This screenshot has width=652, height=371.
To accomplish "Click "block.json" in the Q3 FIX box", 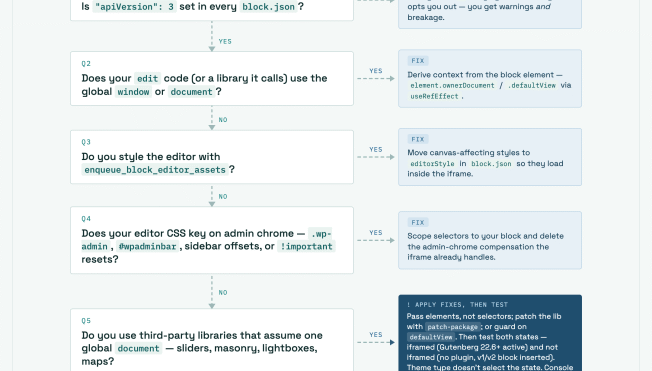I will [491, 164].
